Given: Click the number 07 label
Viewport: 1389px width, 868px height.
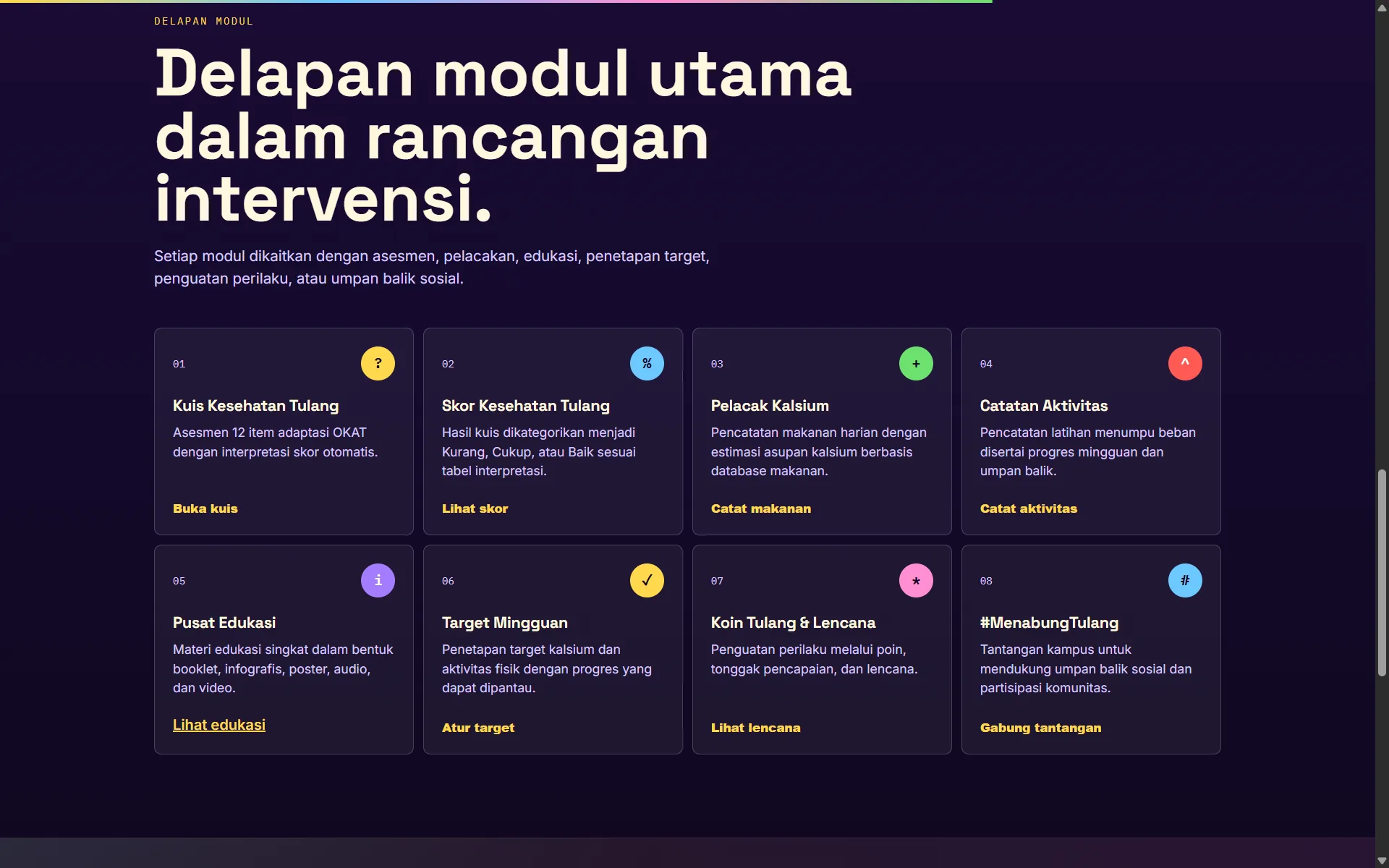Looking at the screenshot, I should tap(717, 581).
